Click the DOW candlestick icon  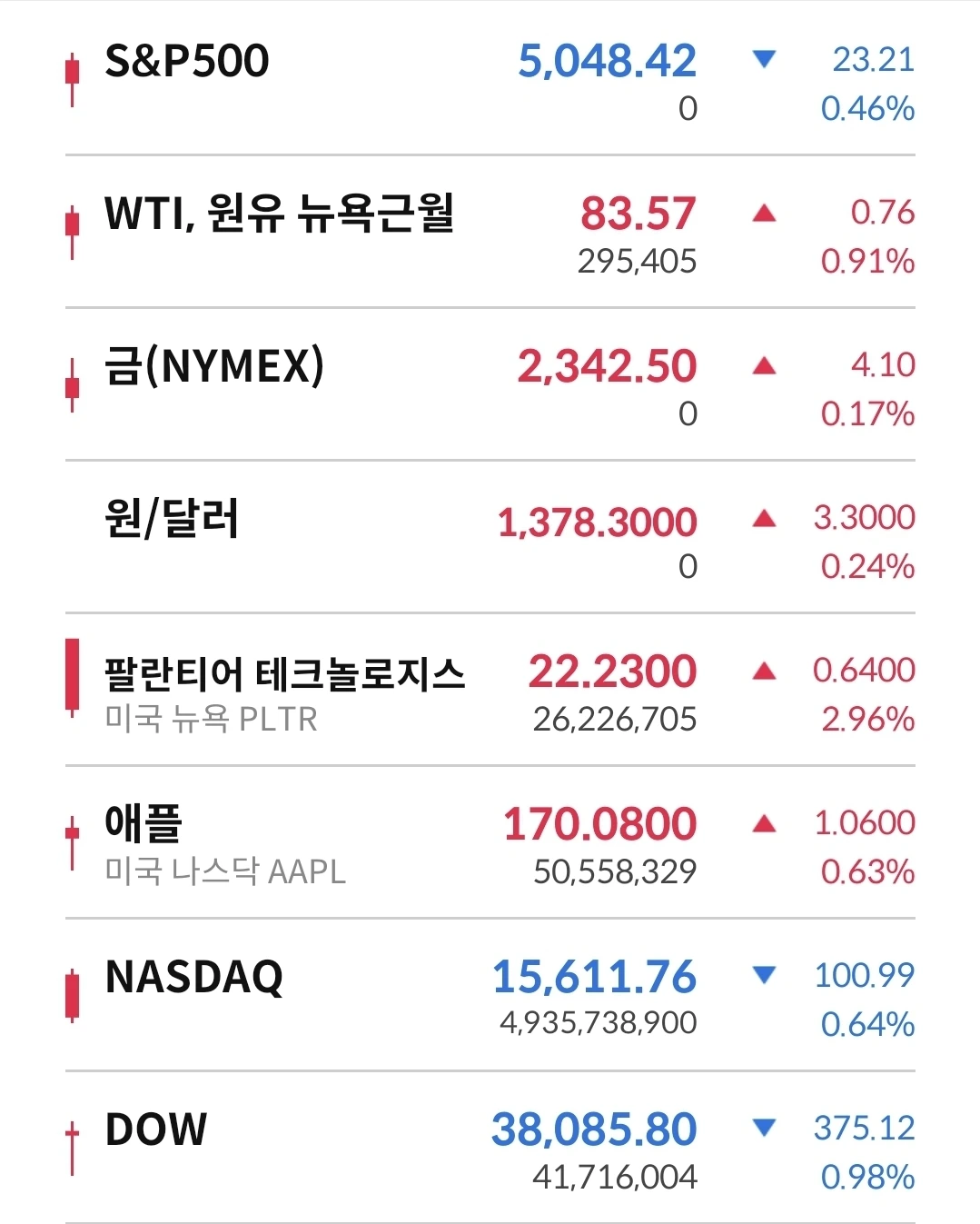click(x=72, y=1147)
